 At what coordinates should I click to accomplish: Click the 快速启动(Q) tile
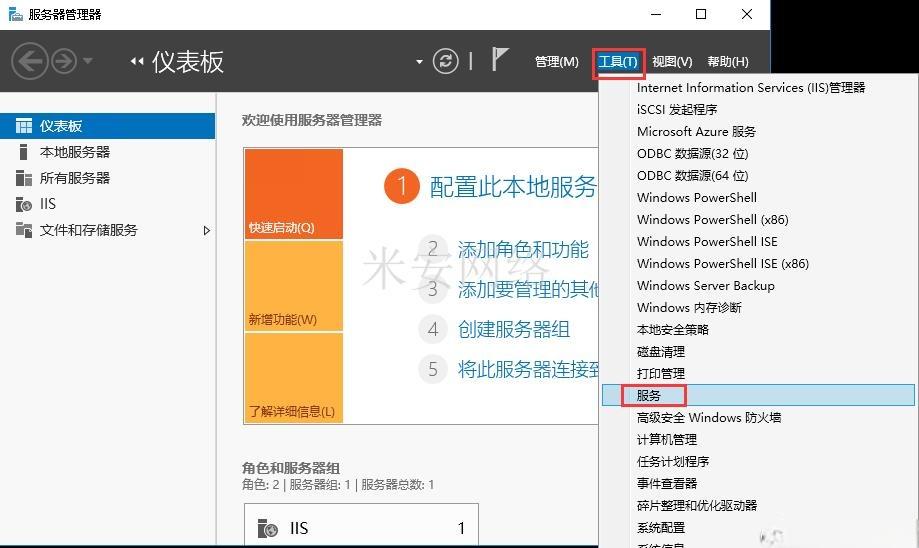(294, 194)
